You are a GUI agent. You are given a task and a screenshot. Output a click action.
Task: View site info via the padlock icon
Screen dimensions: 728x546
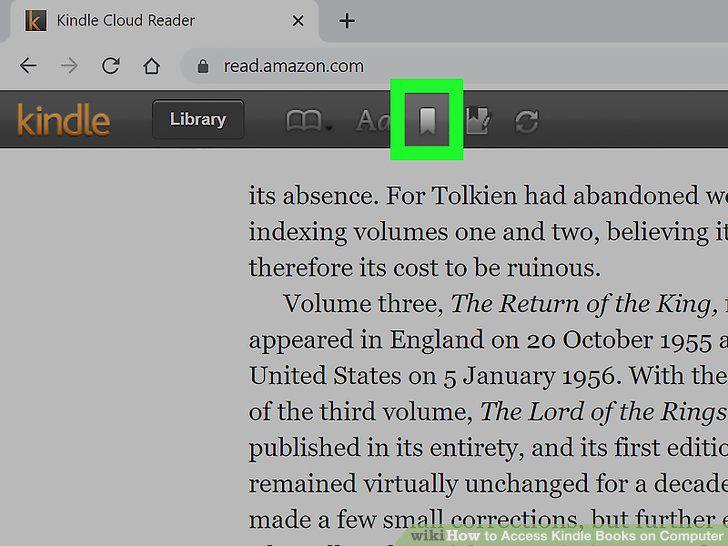pyautogui.click(x=203, y=66)
